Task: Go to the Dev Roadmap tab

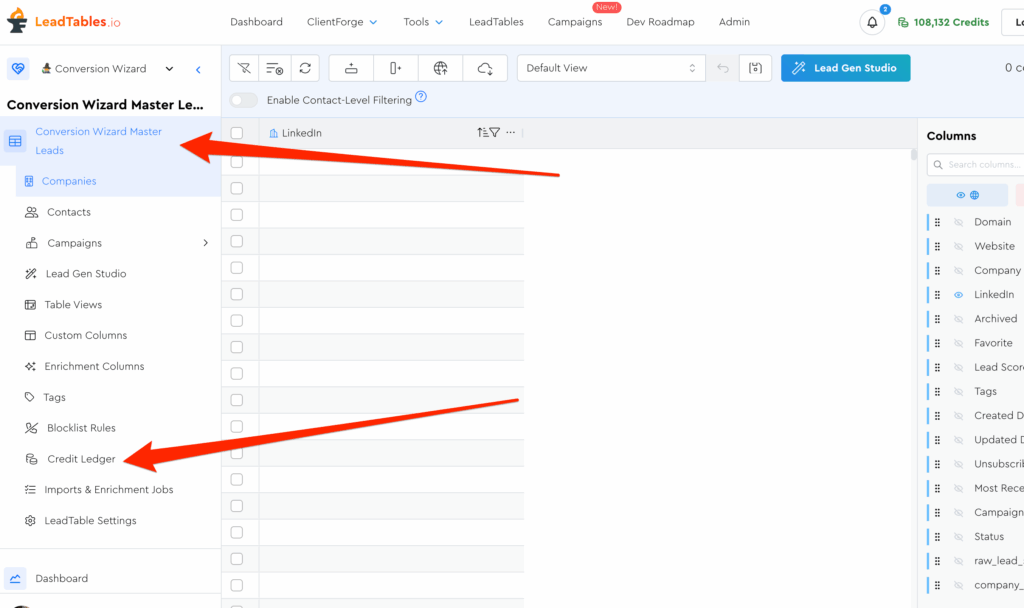Action: tap(660, 22)
